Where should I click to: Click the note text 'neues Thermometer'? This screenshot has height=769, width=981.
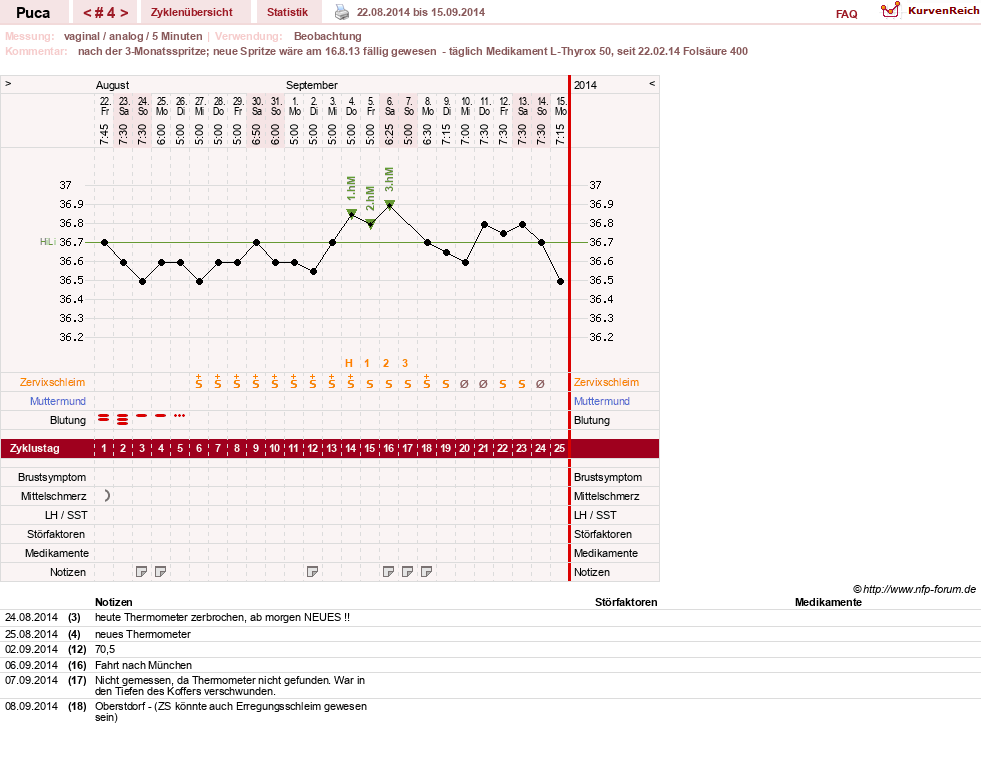click(143, 634)
